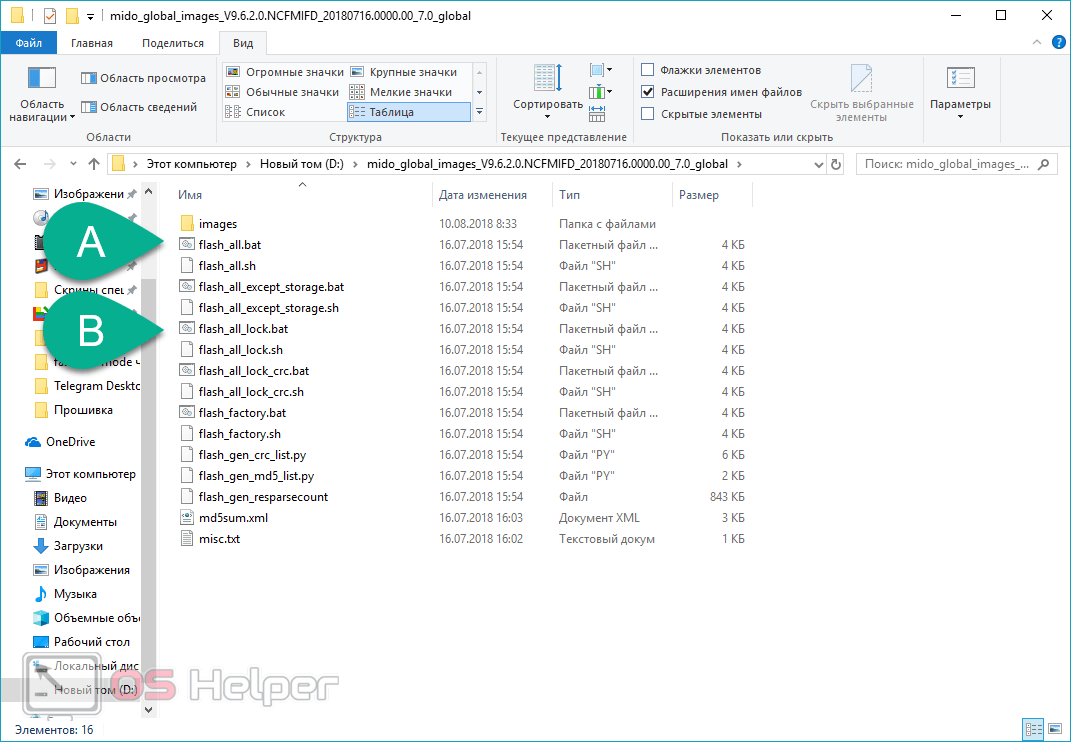Switch to List (Список) layout

[255, 112]
